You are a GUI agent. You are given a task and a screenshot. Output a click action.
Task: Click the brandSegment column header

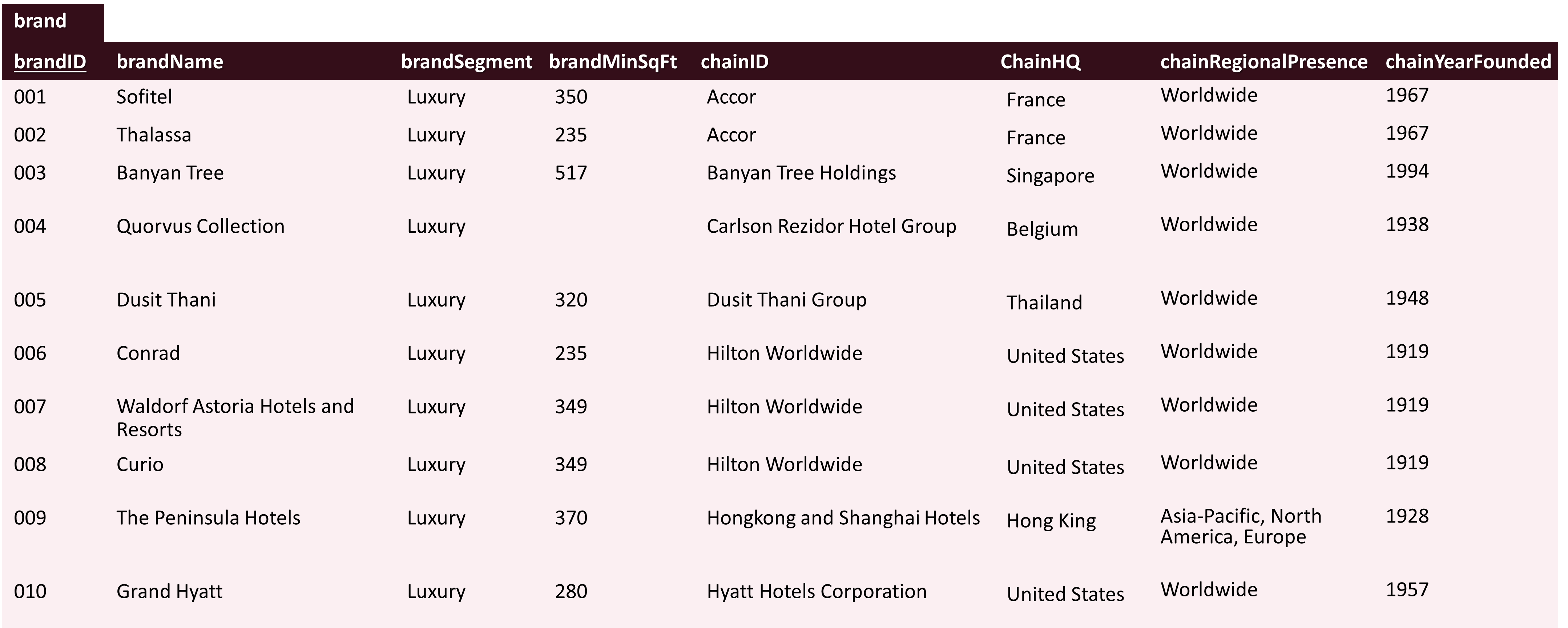coord(466,61)
